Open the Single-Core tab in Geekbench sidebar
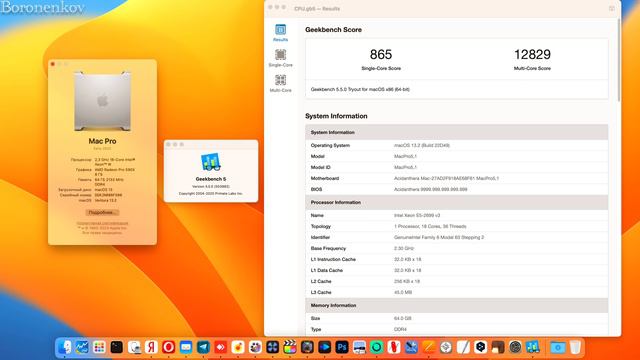The image size is (640, 360). coord(280,58)
